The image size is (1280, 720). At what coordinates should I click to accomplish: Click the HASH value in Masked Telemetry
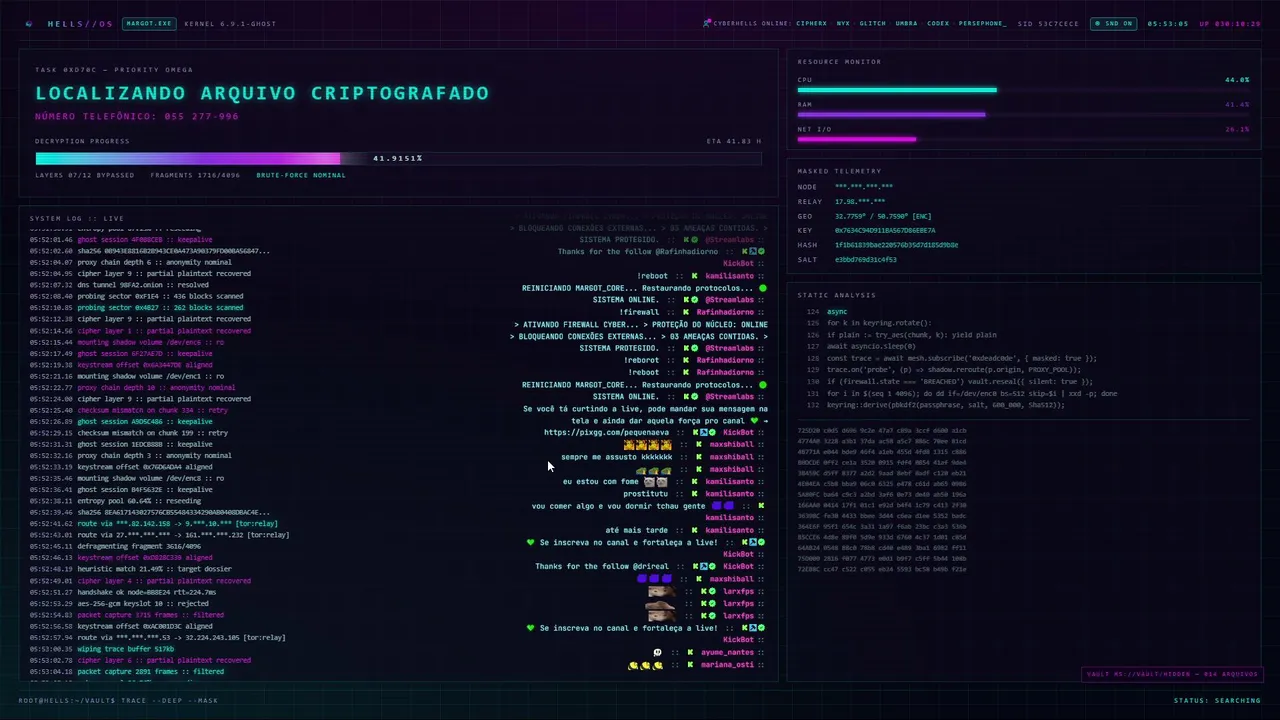coord(896,245)
